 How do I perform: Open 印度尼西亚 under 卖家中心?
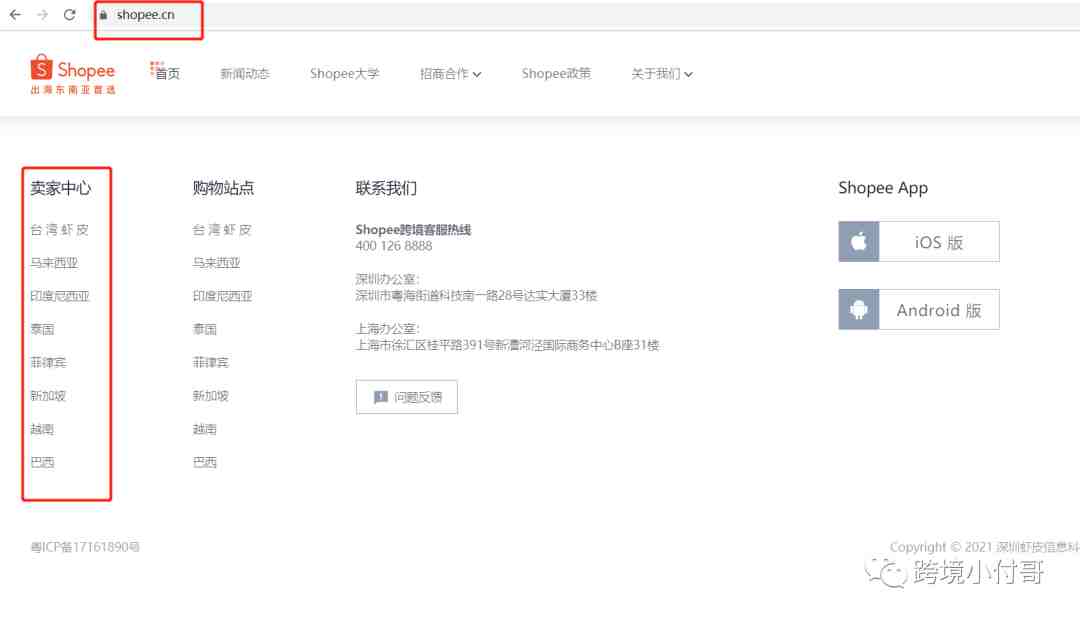click(60, 296)
